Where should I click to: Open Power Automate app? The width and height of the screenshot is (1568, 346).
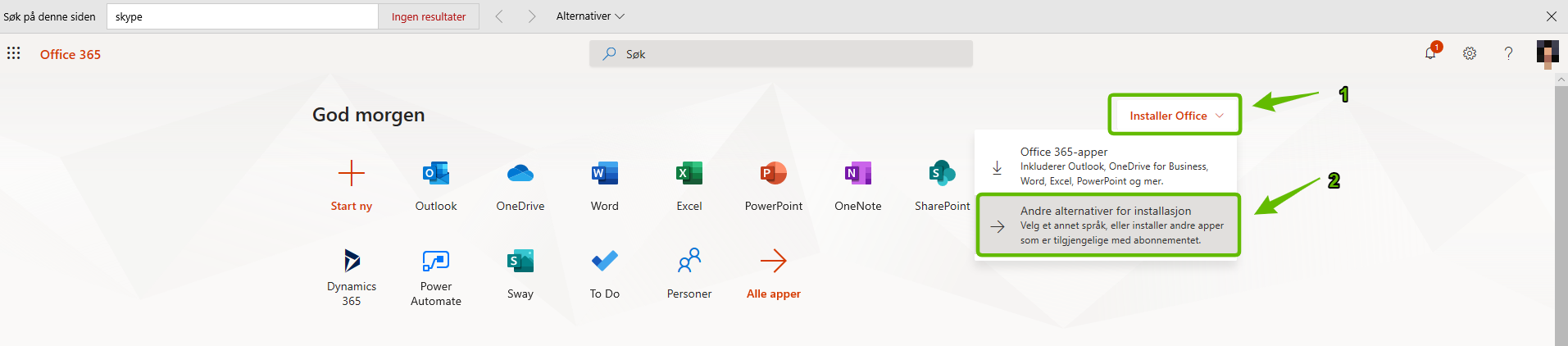pos(436,276)
